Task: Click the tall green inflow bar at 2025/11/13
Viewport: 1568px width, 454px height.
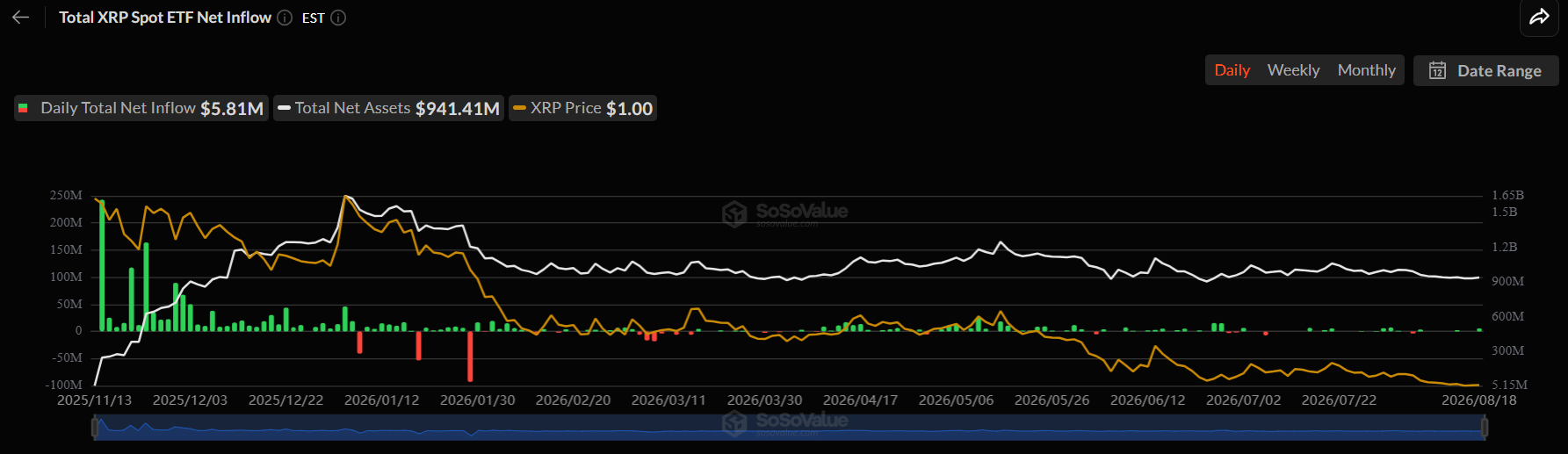Action: click(x=102, y=265)
